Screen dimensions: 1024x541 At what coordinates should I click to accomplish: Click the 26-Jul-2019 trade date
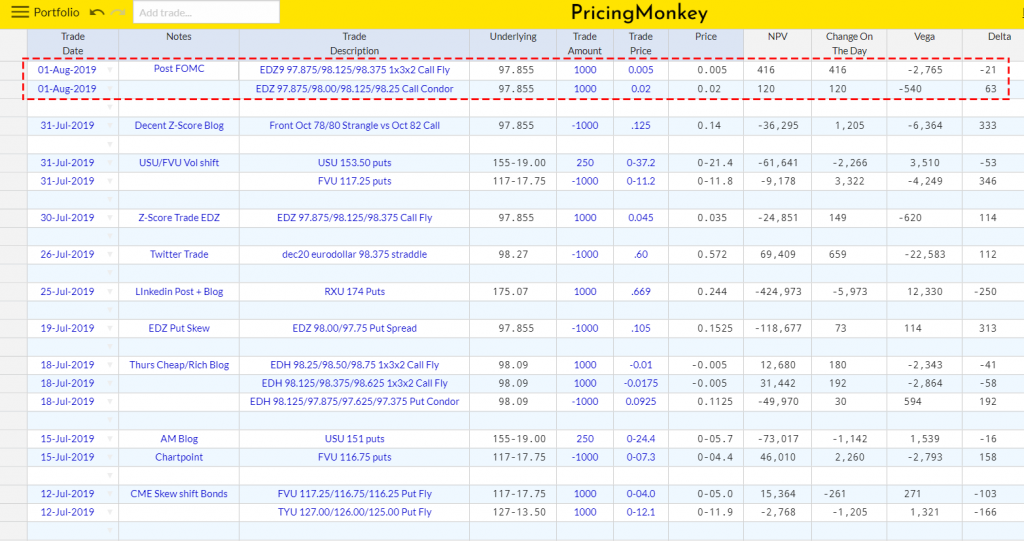click(x=67, y=254)
